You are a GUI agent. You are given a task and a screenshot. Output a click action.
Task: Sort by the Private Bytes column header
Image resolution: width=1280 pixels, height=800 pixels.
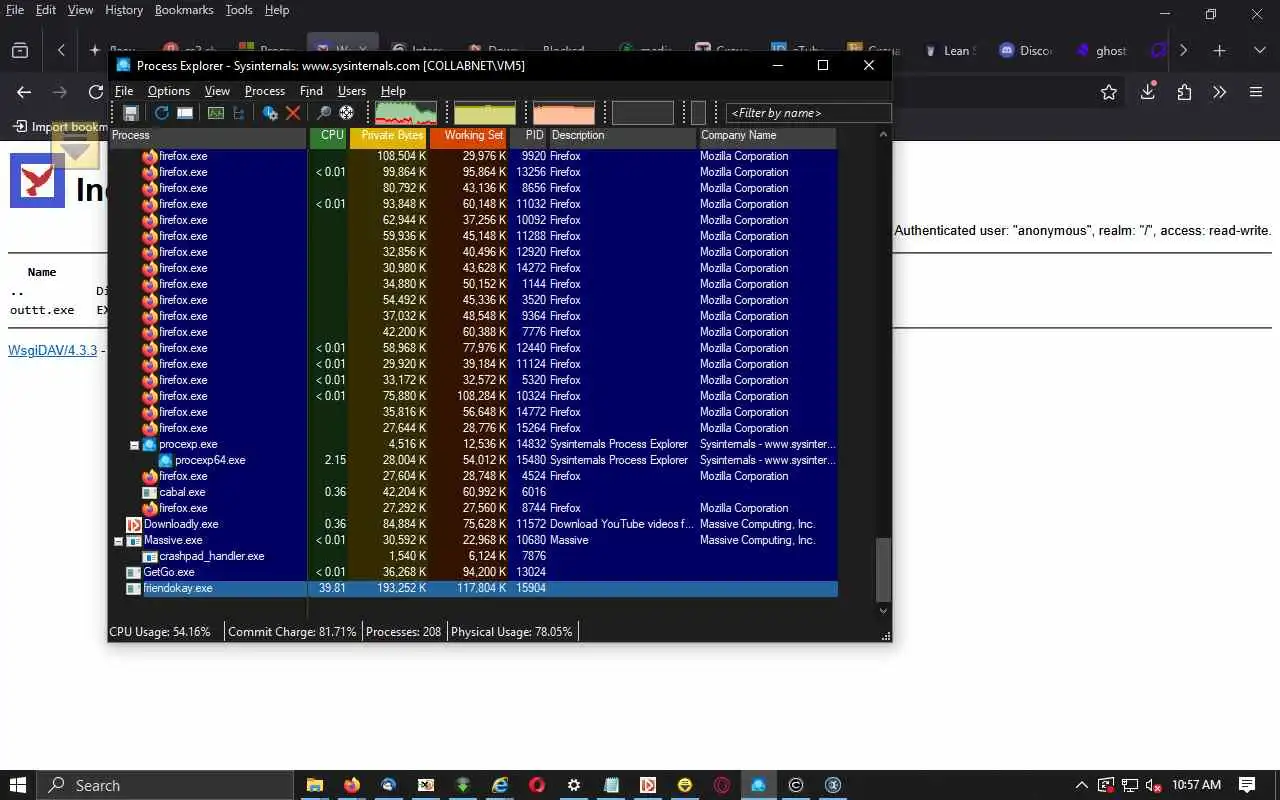(x=388, y=136)
